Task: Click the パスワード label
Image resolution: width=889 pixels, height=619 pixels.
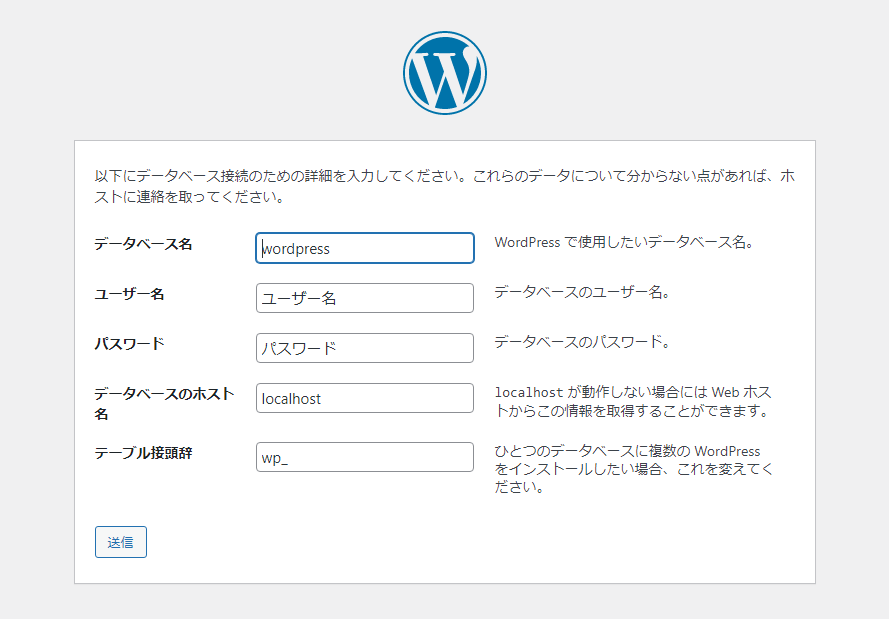Action: pyautogui.click(x=129, y=344)
